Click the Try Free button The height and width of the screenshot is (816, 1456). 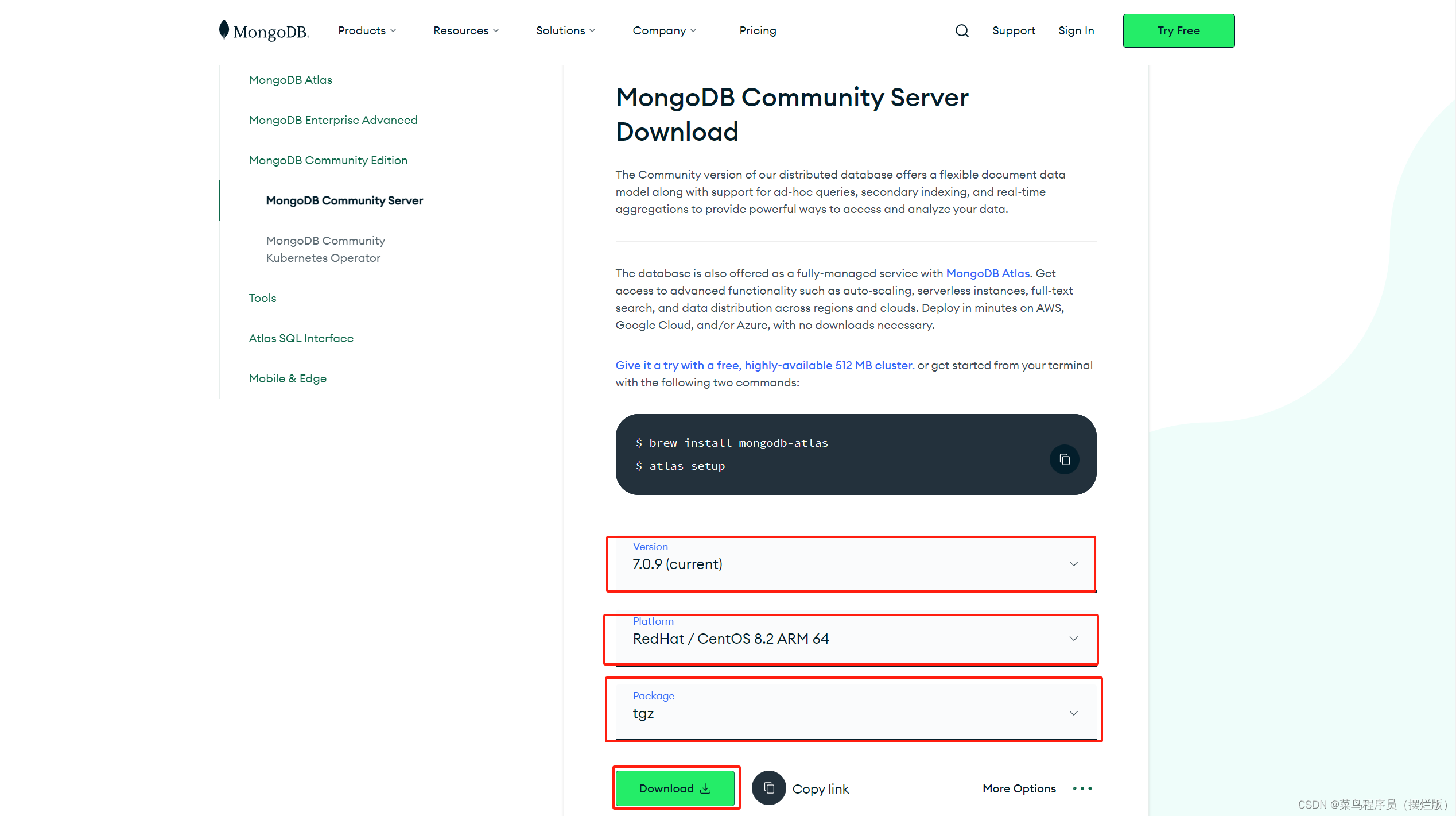click(x=1178, y=30)
